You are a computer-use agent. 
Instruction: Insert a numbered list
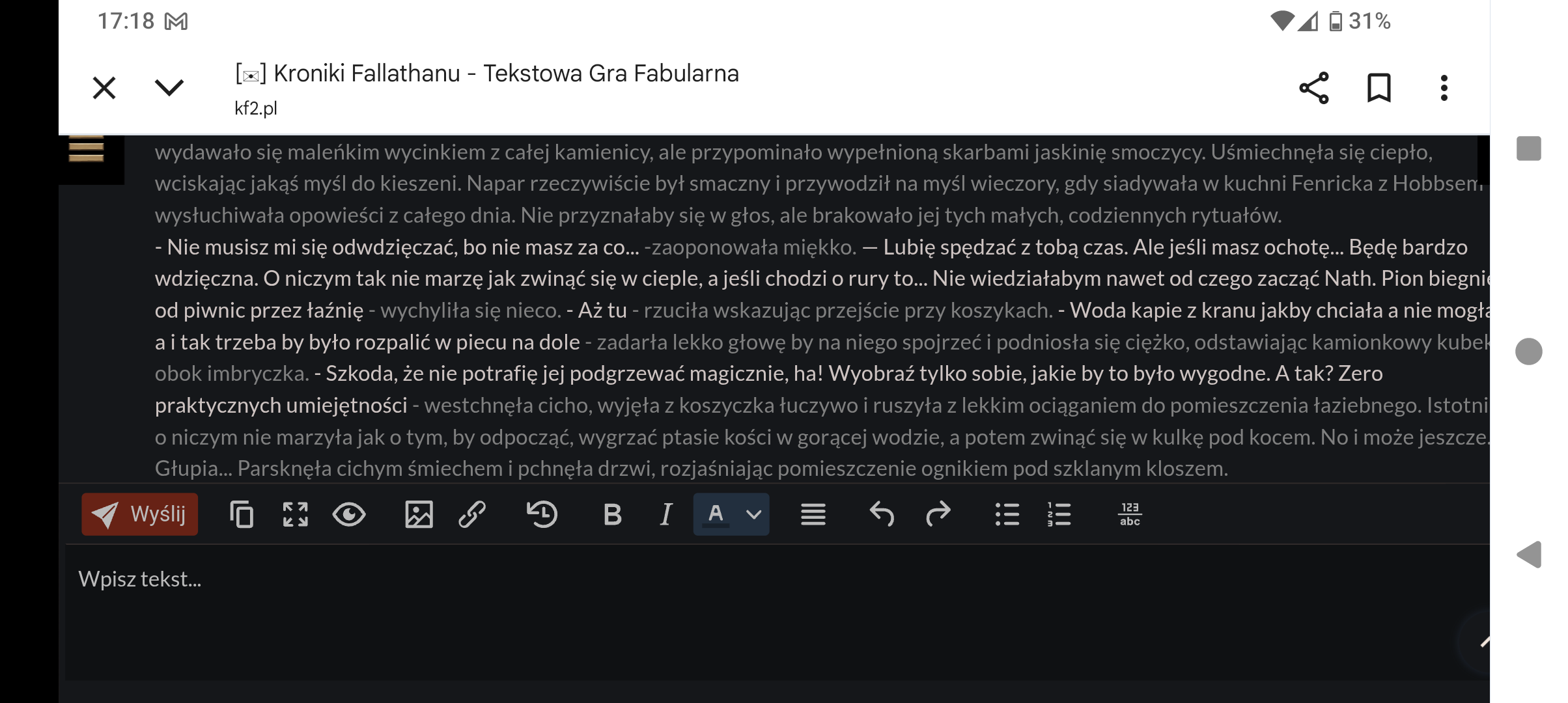[x=1059, y=514]
